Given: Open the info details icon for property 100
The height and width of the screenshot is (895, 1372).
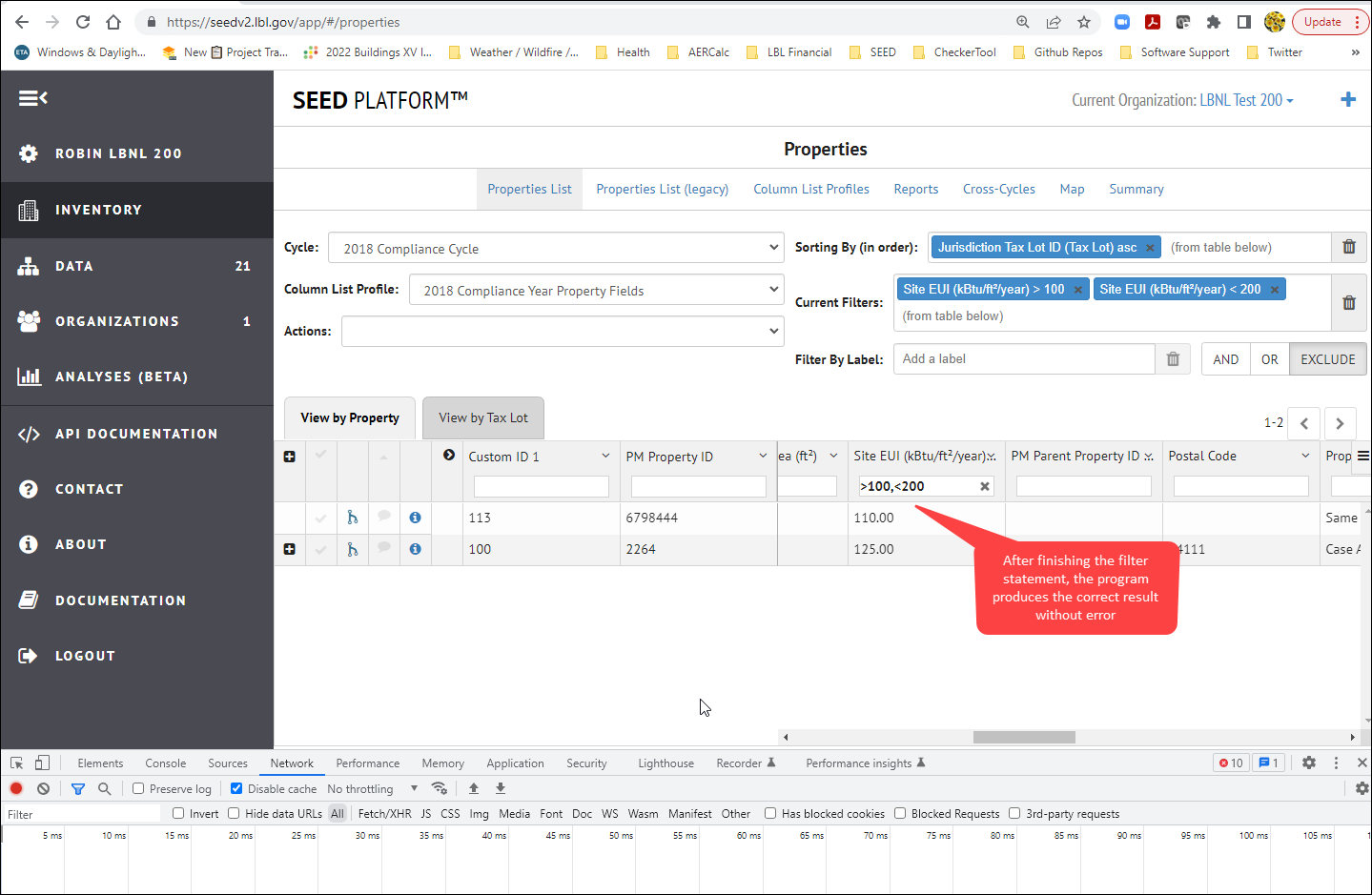Looking at the screenshot, I should pyautogui.click(x=415, y=549).
